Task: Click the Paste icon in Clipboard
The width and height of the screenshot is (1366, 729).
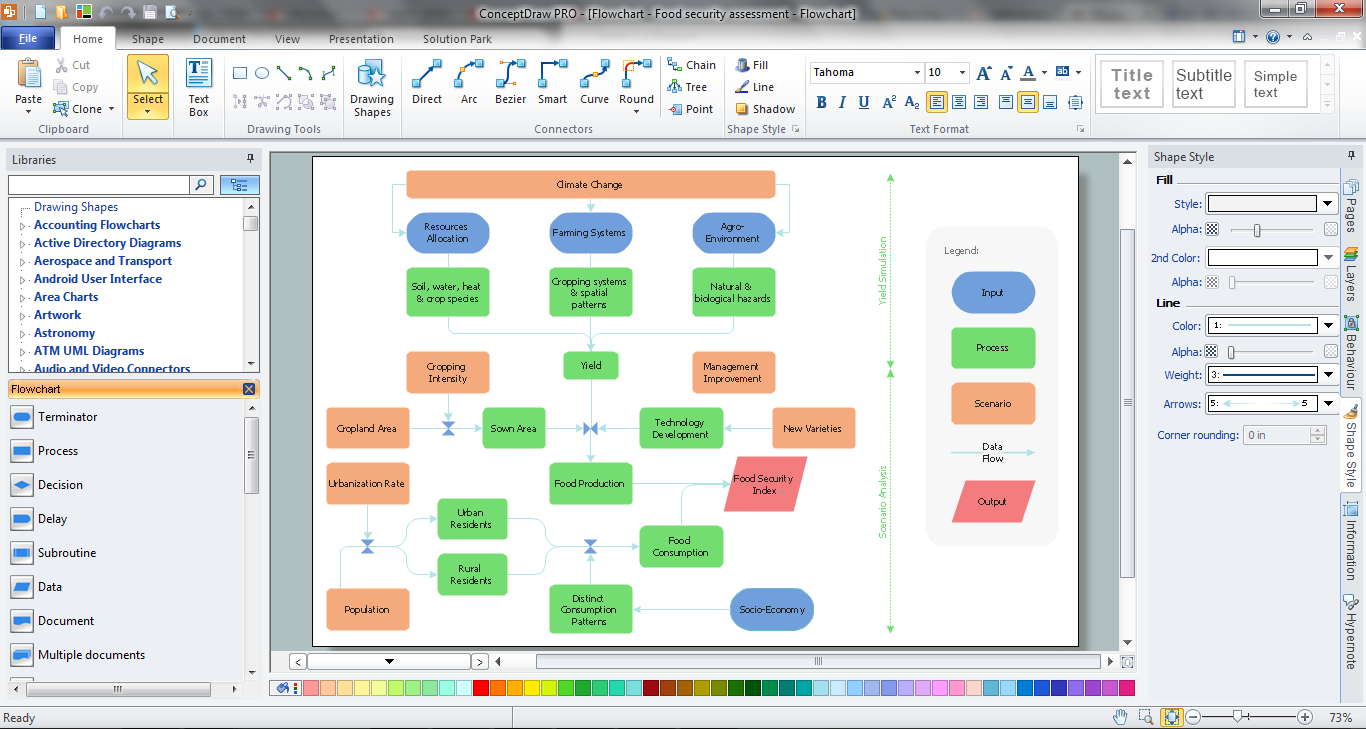Action: click(x=28, y=84)
